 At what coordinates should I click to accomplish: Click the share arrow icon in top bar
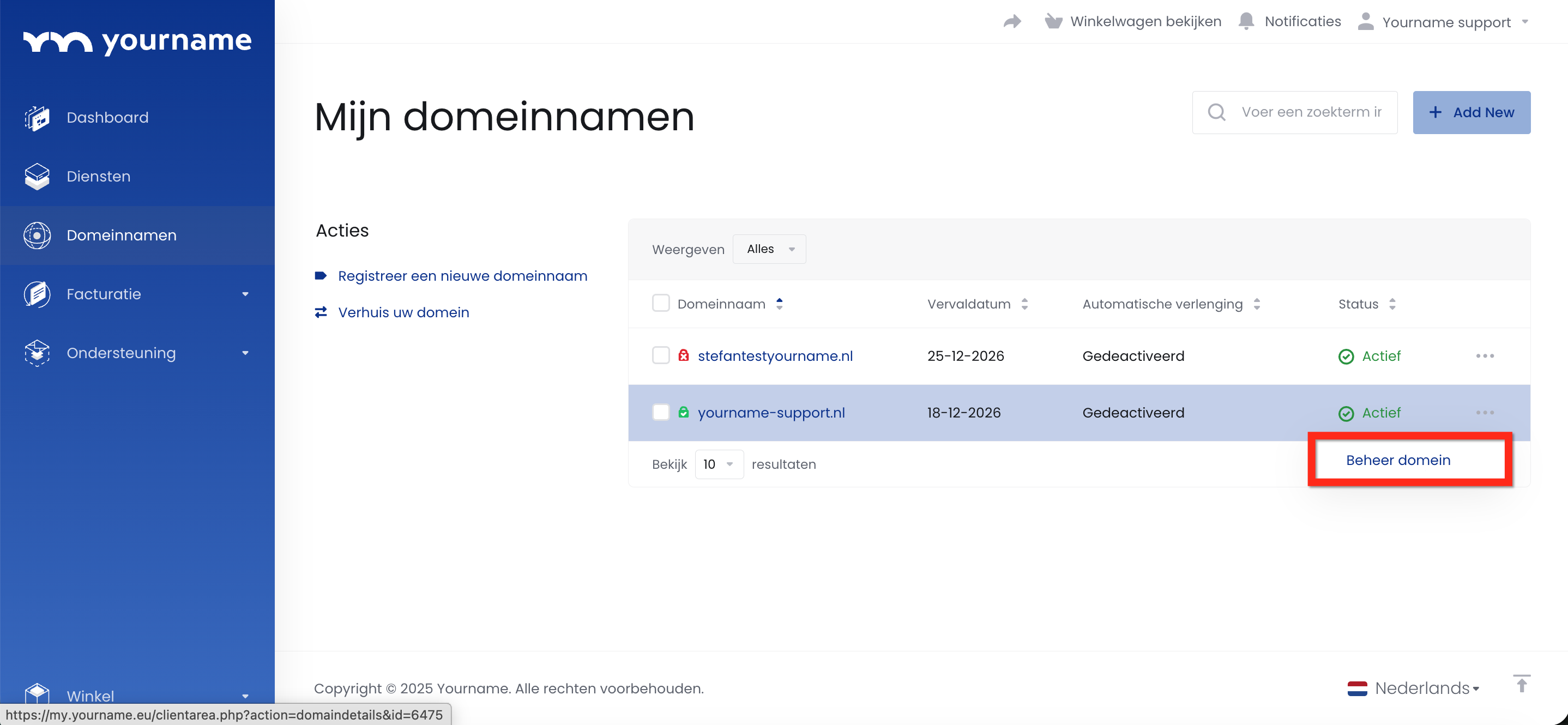click(x=1012, y=22)
